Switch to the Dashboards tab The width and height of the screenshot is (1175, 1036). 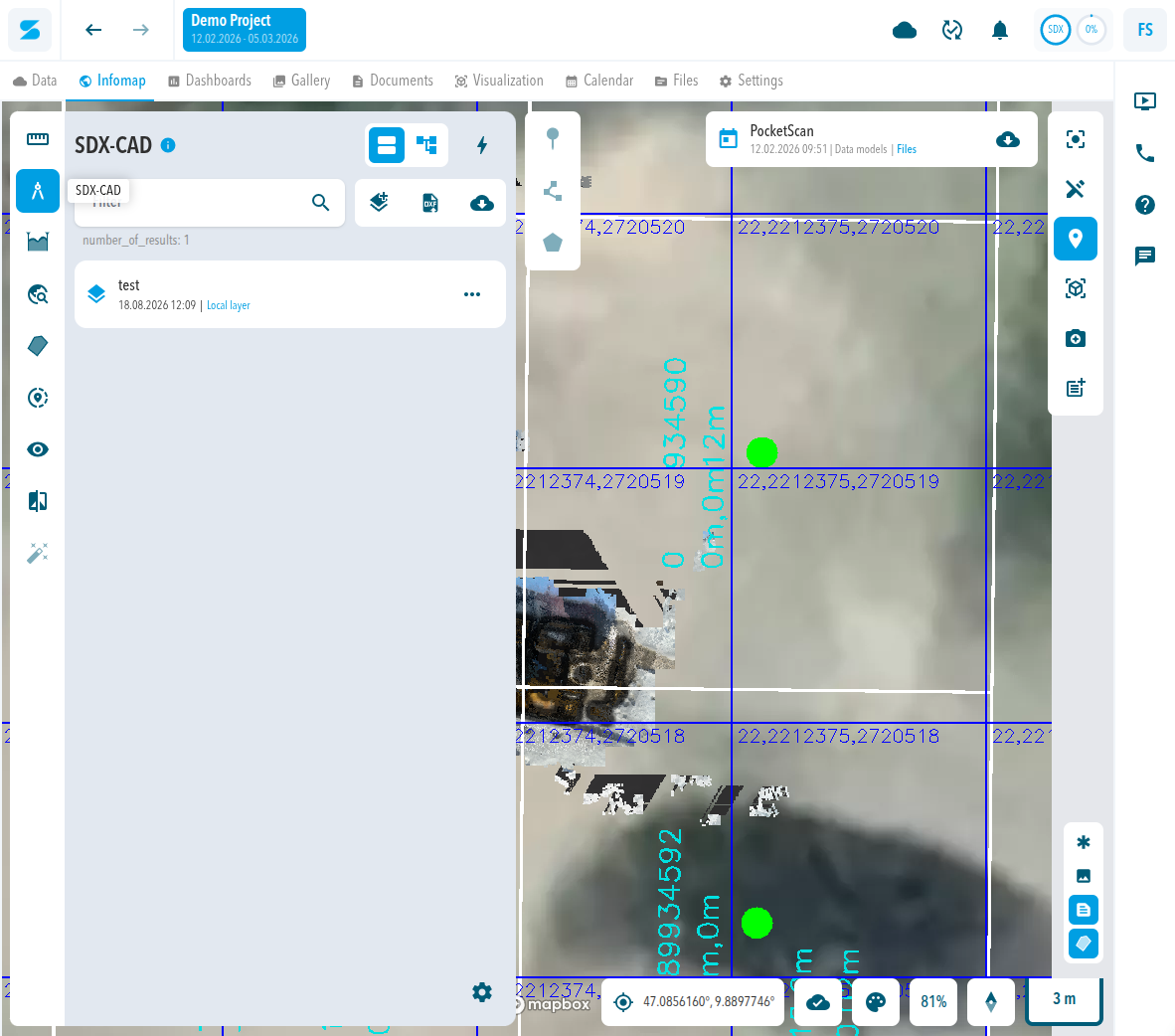(210, 81)
